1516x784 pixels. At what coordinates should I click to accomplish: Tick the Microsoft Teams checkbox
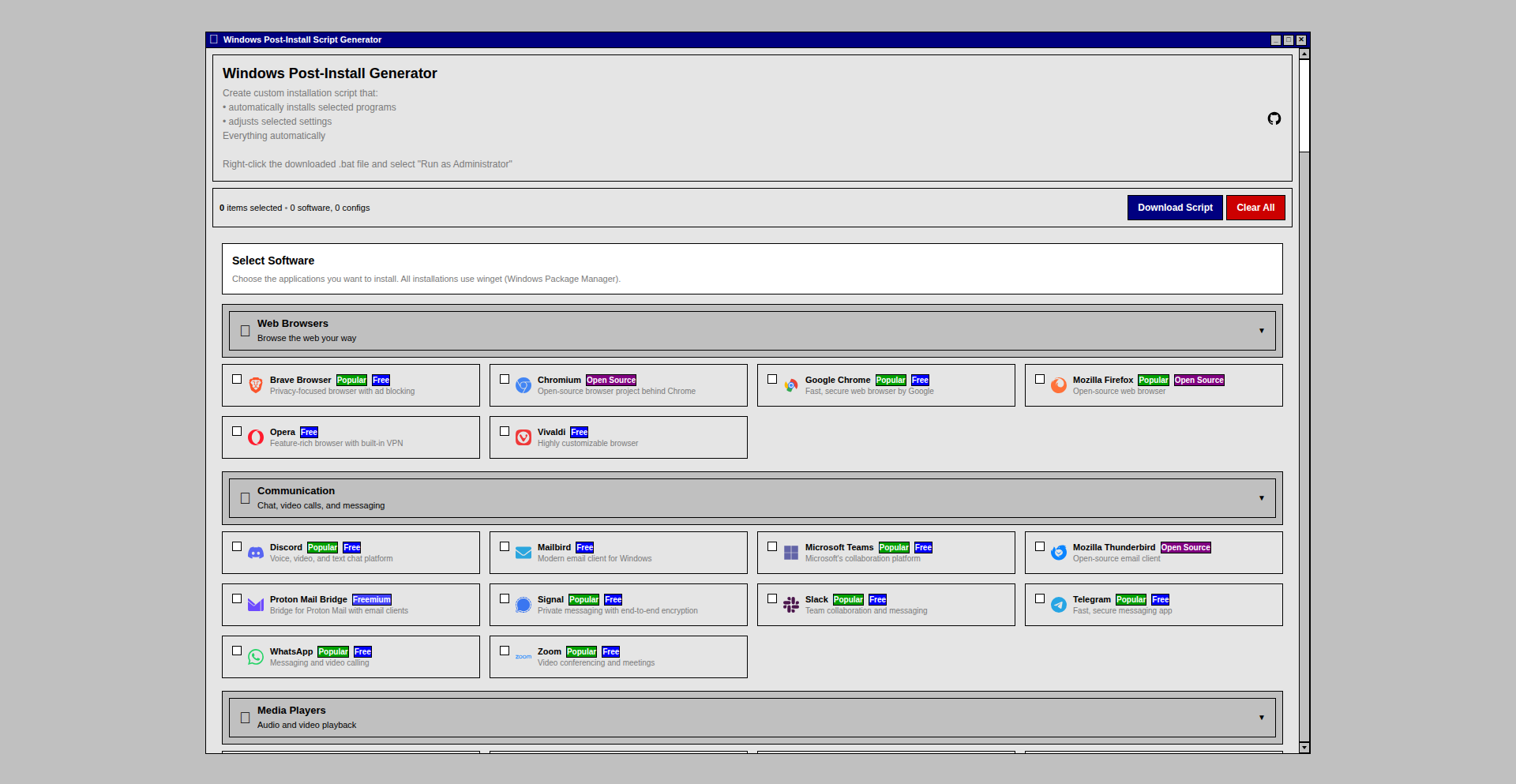point(772,546)
